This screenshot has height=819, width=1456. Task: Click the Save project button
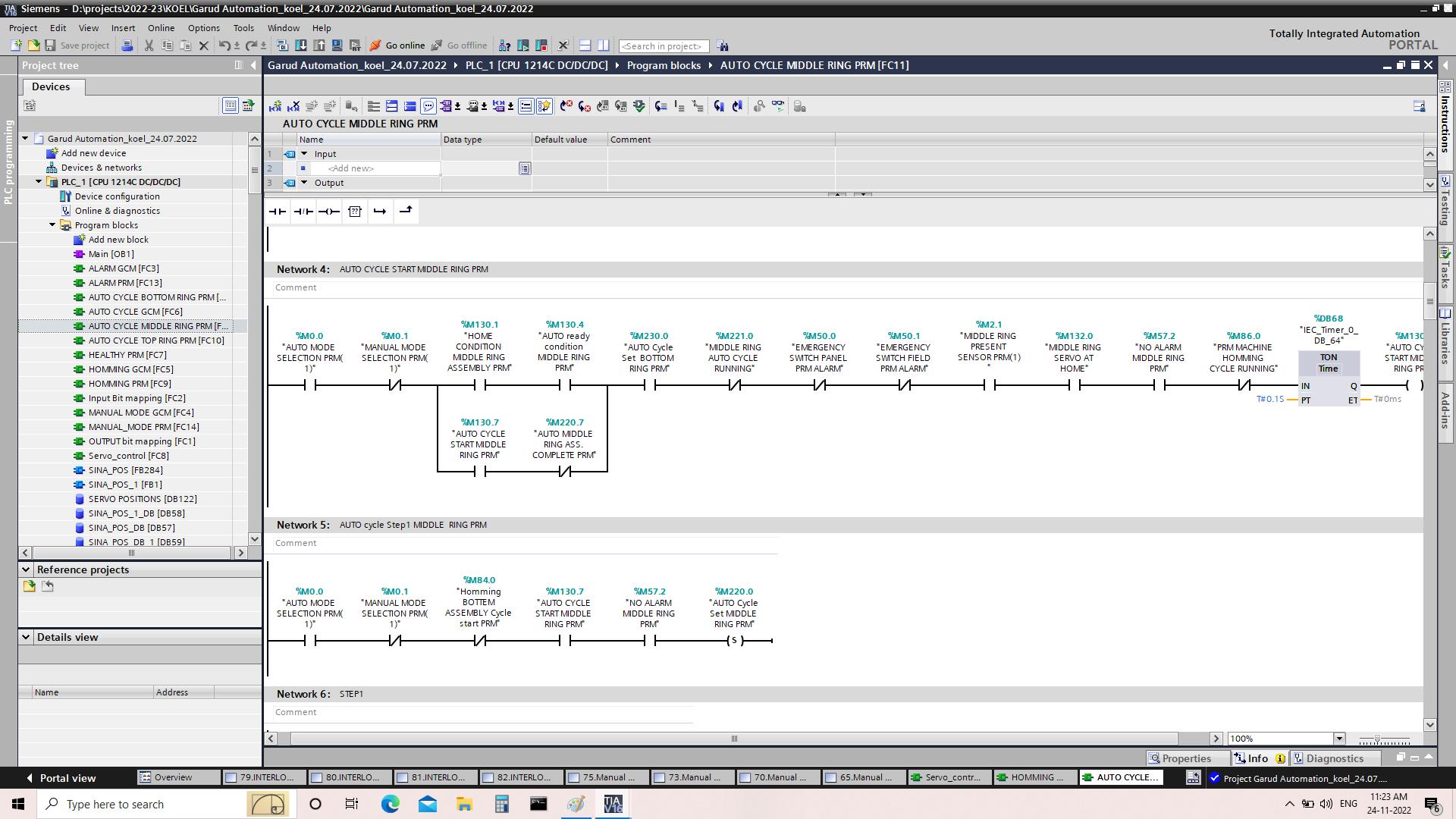click(x=77, y=45)
